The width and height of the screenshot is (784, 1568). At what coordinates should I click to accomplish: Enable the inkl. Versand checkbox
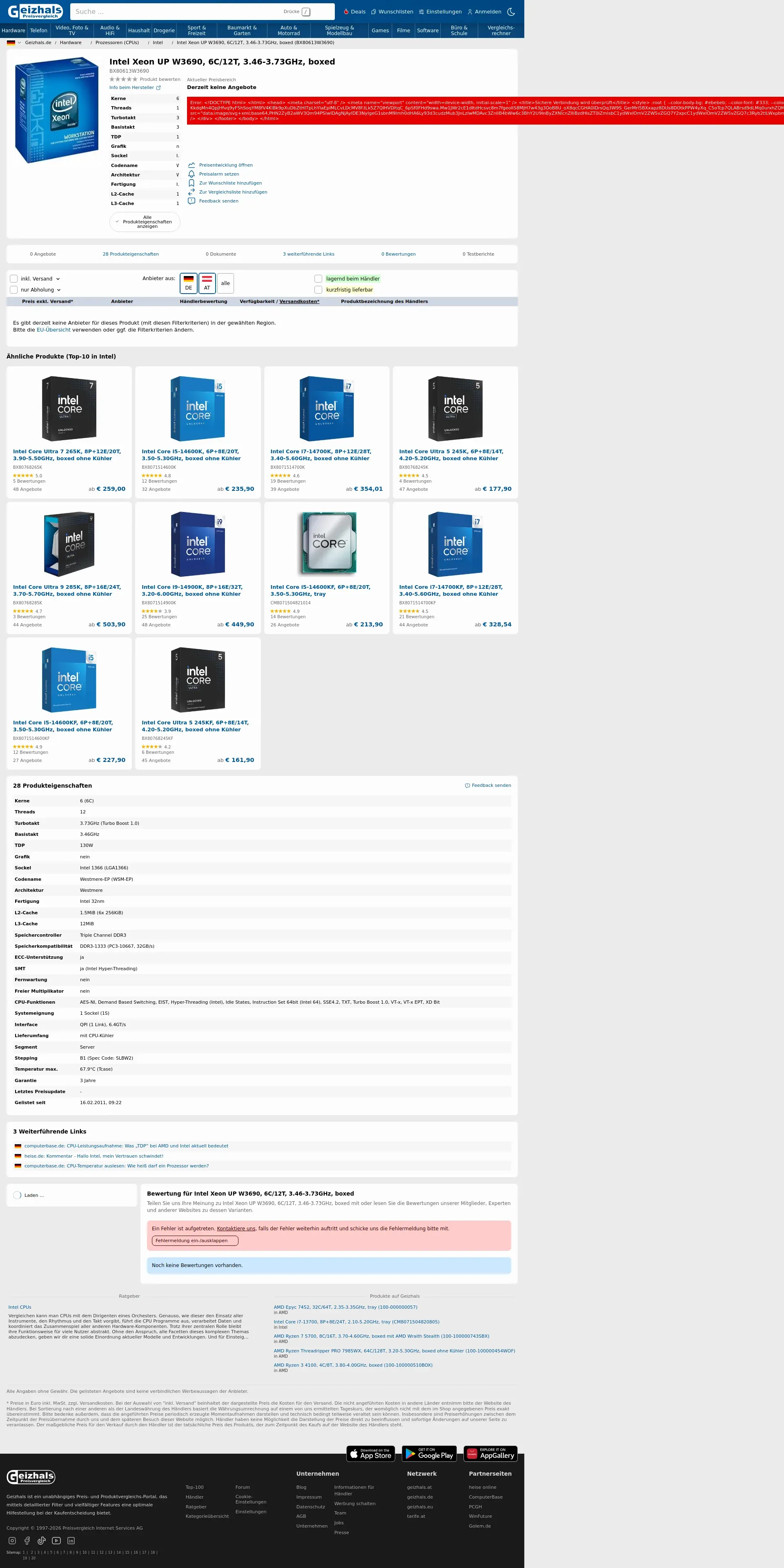coord(14,279)
